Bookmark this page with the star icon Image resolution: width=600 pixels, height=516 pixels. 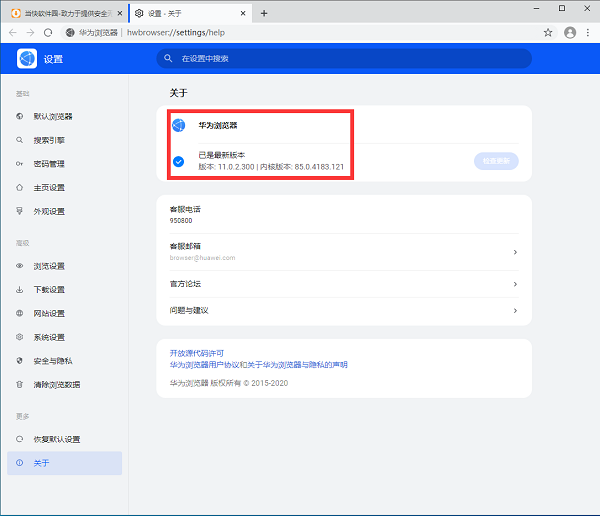point(548,33)
